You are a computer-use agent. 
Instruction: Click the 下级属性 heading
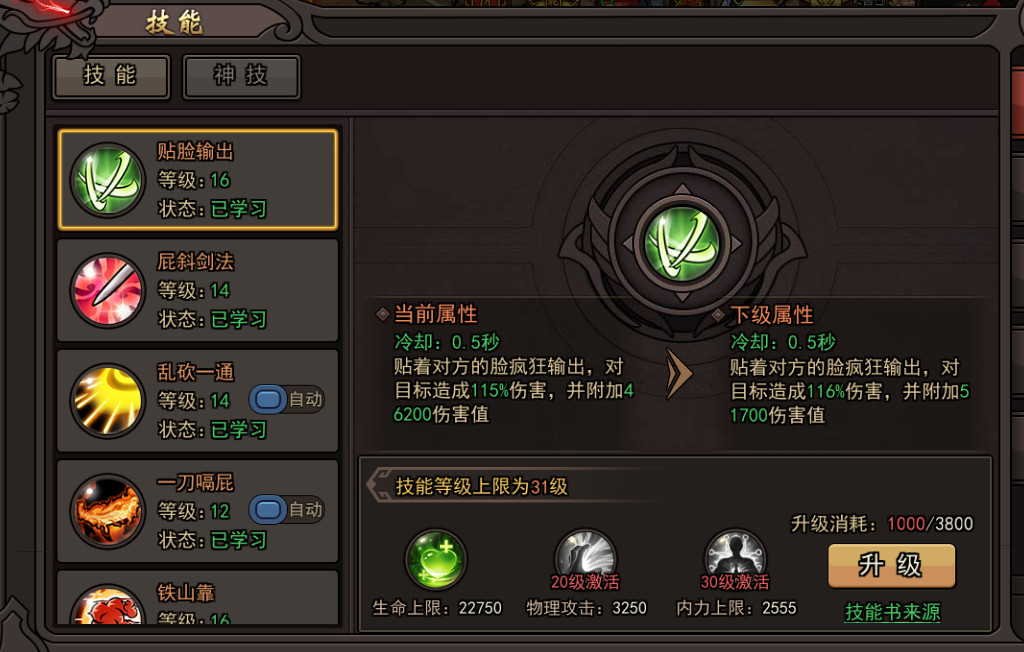point(771,315)
